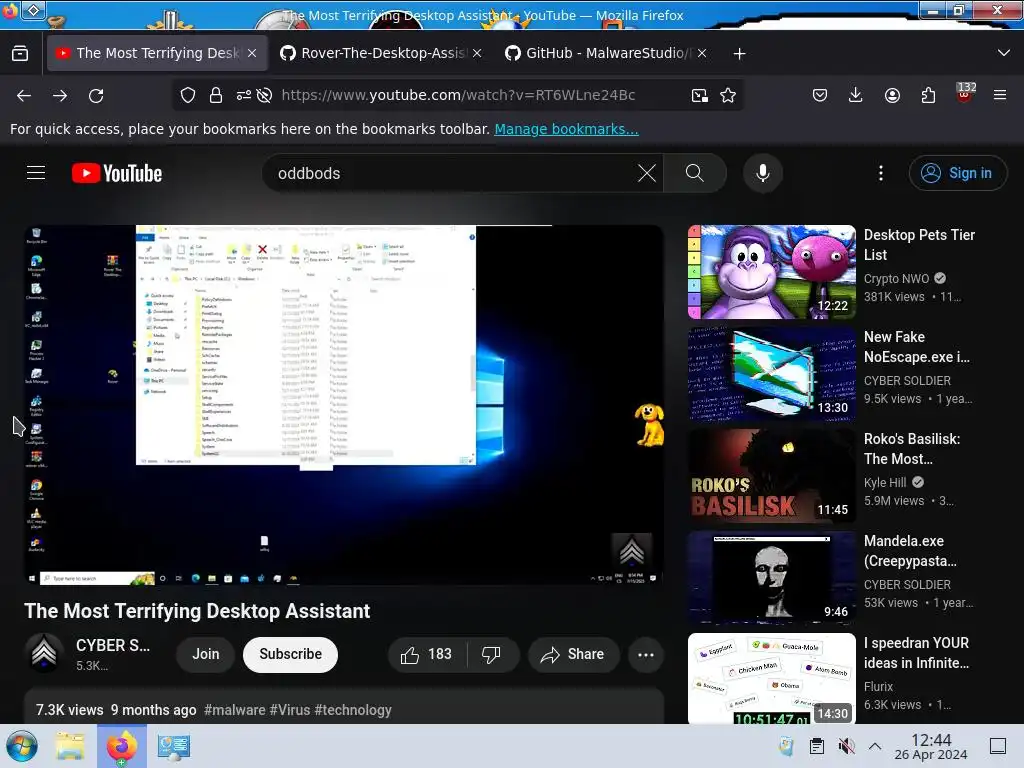Viewport: 1024px width, 768px height.
Task: Open Roko's Basilisk video thumbnail
Action: (771, 476)
